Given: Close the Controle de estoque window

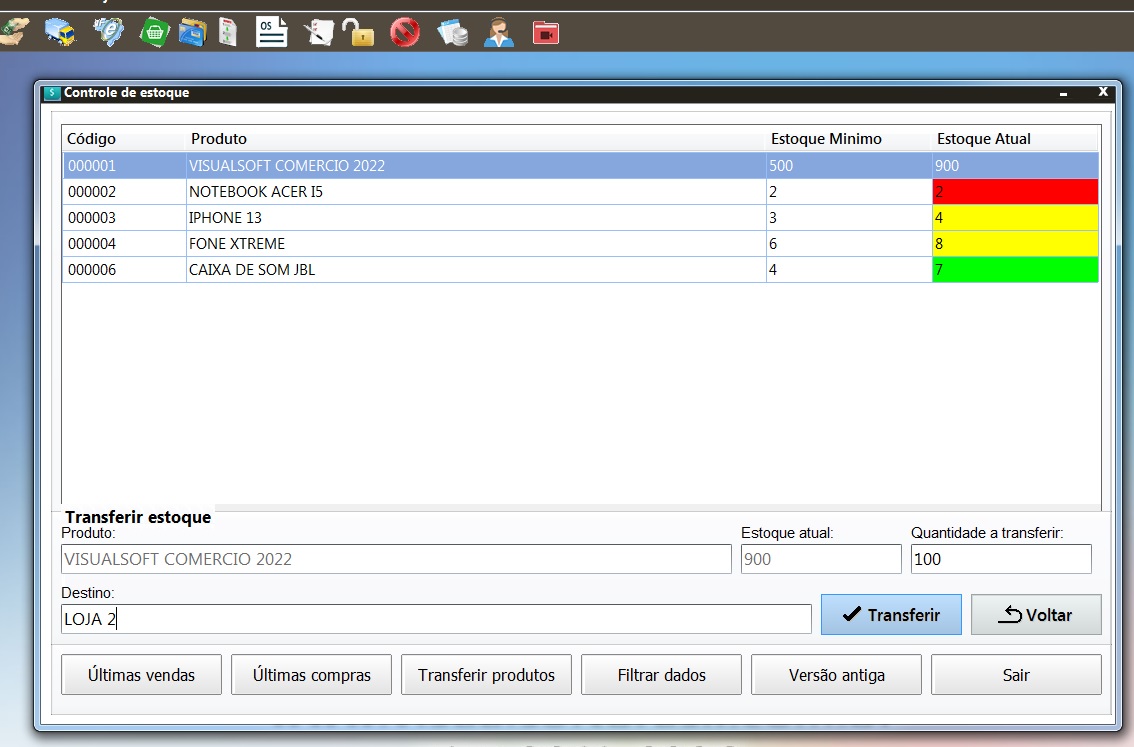Looking at the screenshot, I should pyautogui.click(x=1103, y=92).
